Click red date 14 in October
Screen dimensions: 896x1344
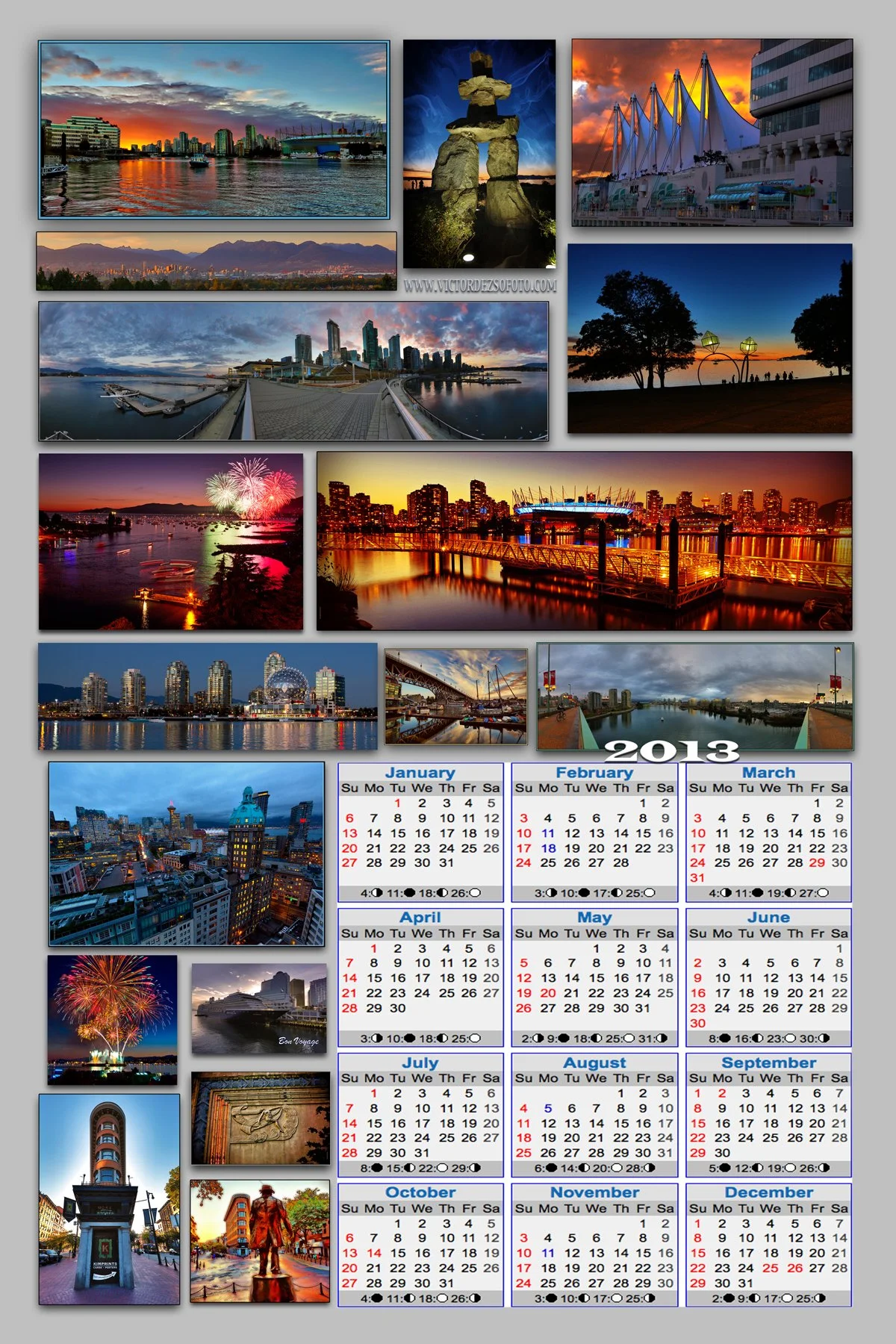(374, 1253)
